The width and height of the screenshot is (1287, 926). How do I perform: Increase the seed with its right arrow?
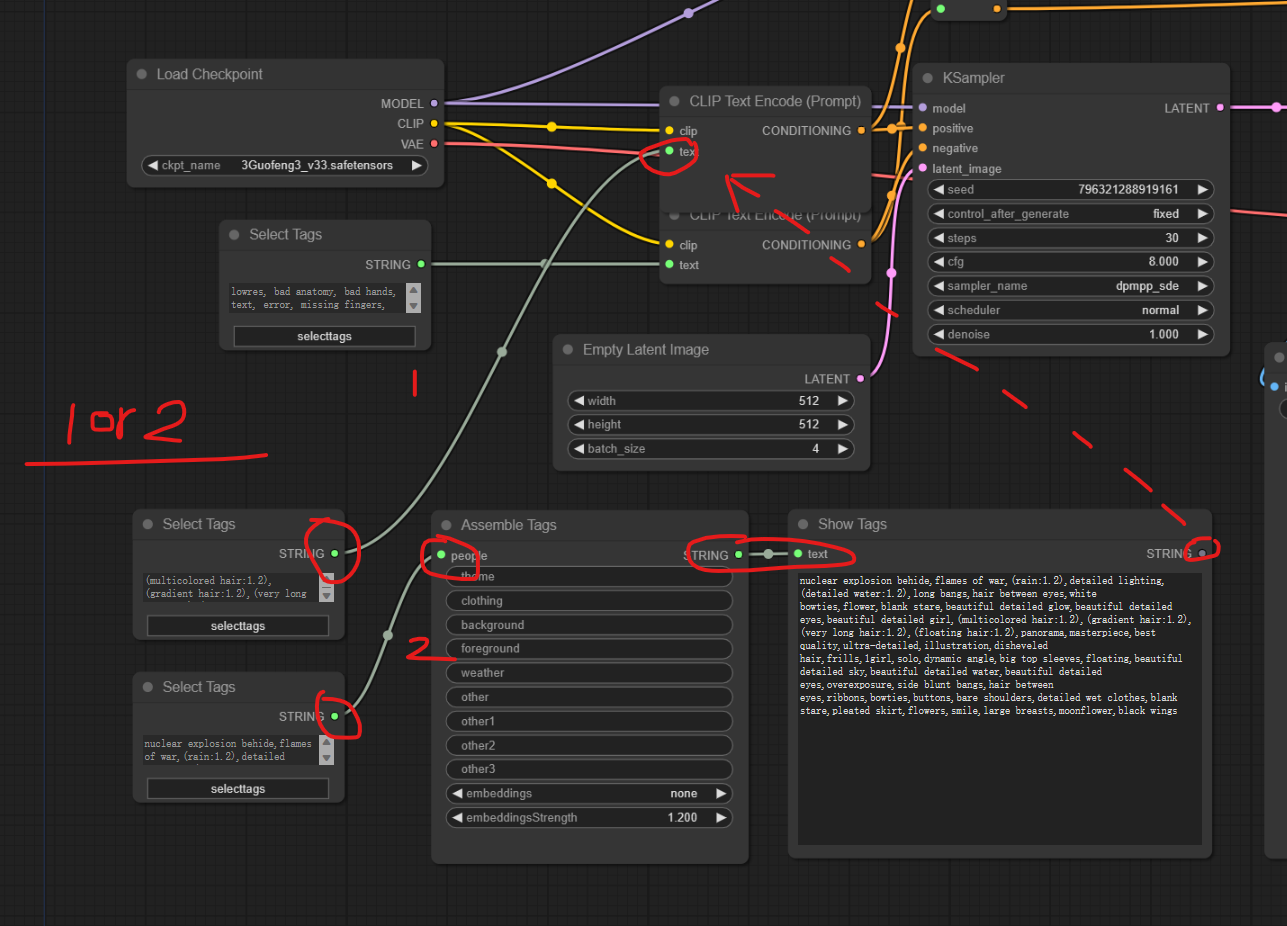[1203, 189]
